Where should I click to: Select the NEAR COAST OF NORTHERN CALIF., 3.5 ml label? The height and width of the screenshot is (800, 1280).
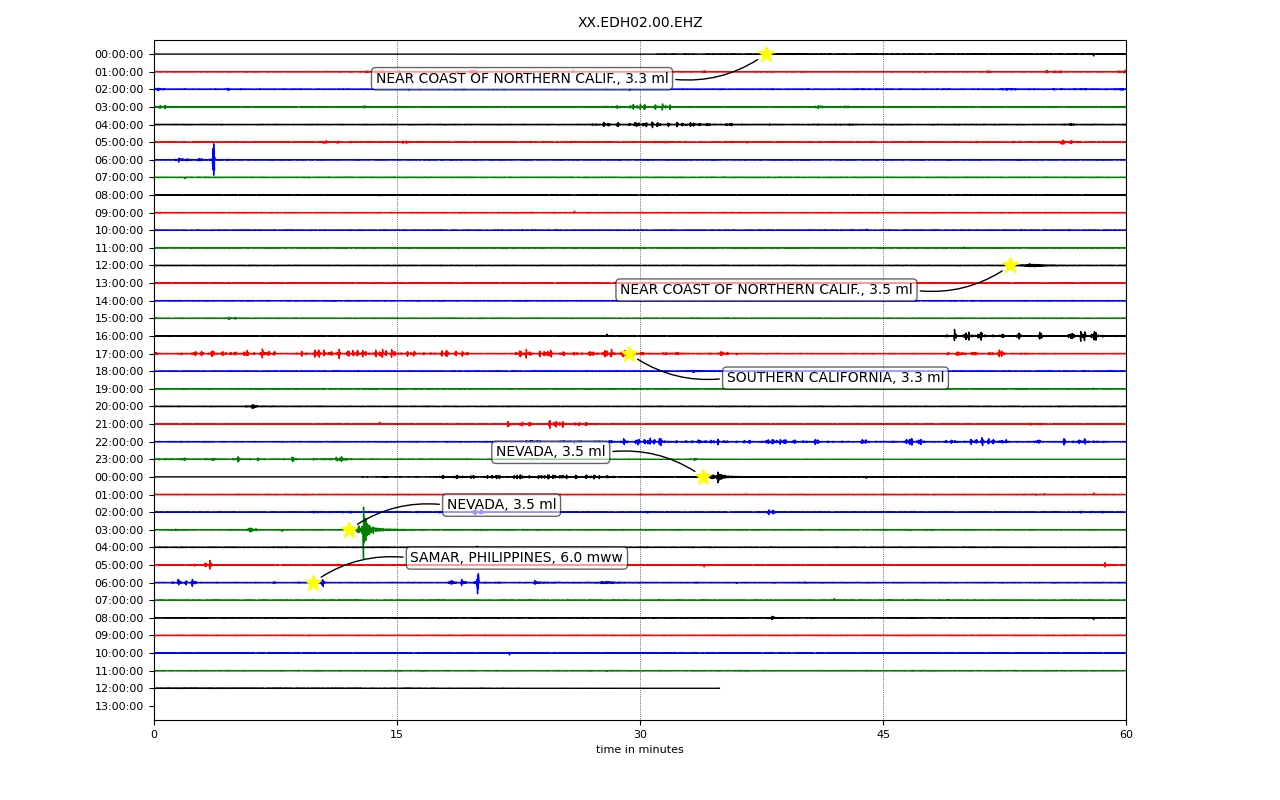tap(766, 290)
